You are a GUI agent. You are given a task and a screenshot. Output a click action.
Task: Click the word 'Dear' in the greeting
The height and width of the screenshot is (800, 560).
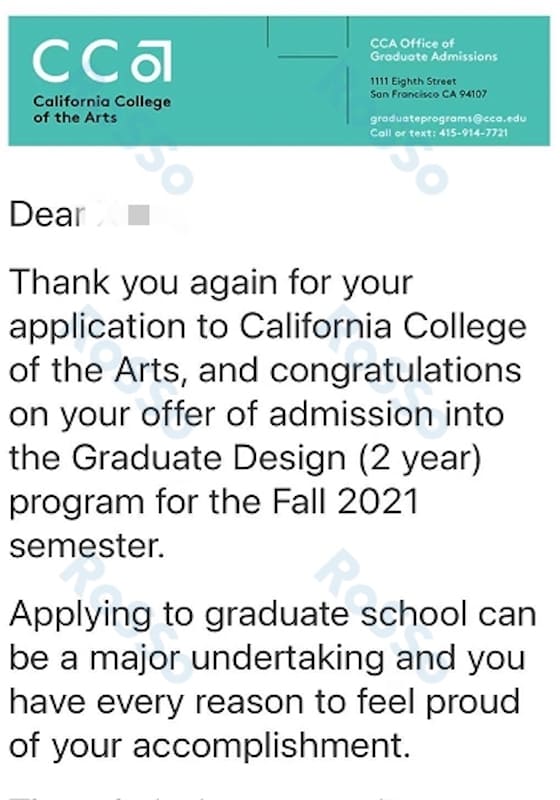coord(46,214)
